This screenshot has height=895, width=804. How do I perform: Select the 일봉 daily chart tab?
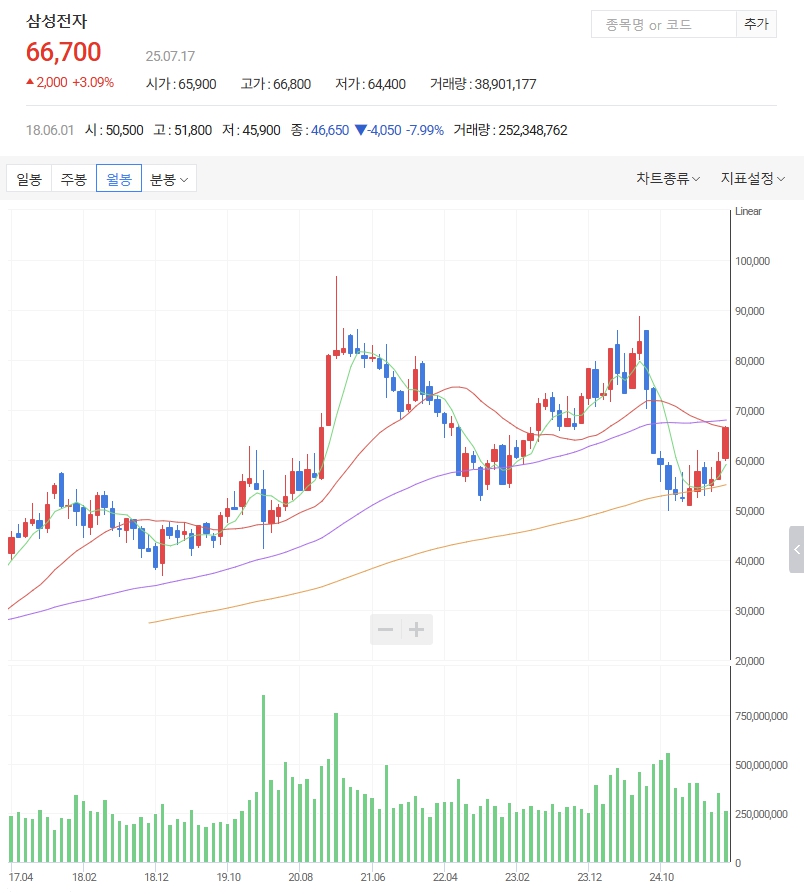tap(29, 179)
